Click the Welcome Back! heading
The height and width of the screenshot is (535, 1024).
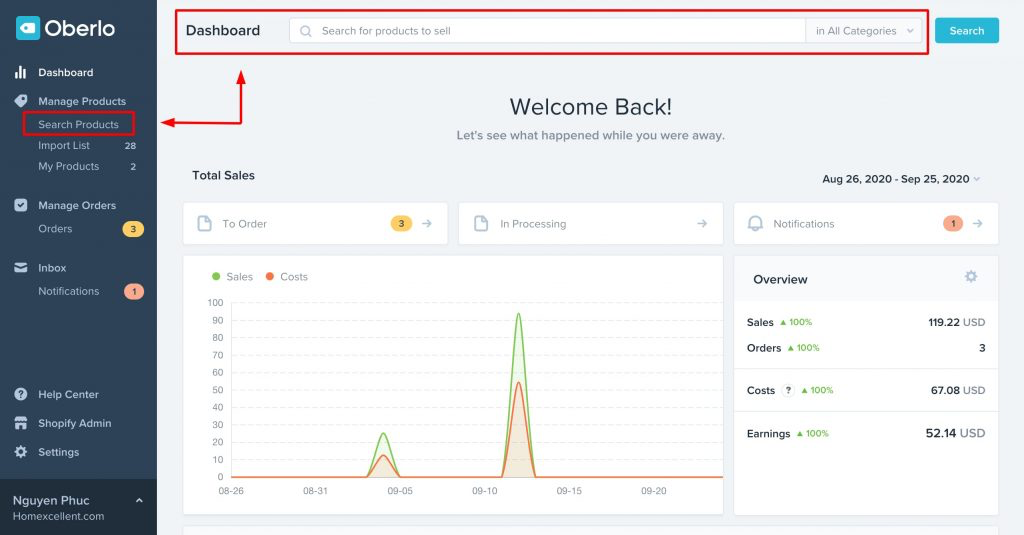(x=590, y=106)
